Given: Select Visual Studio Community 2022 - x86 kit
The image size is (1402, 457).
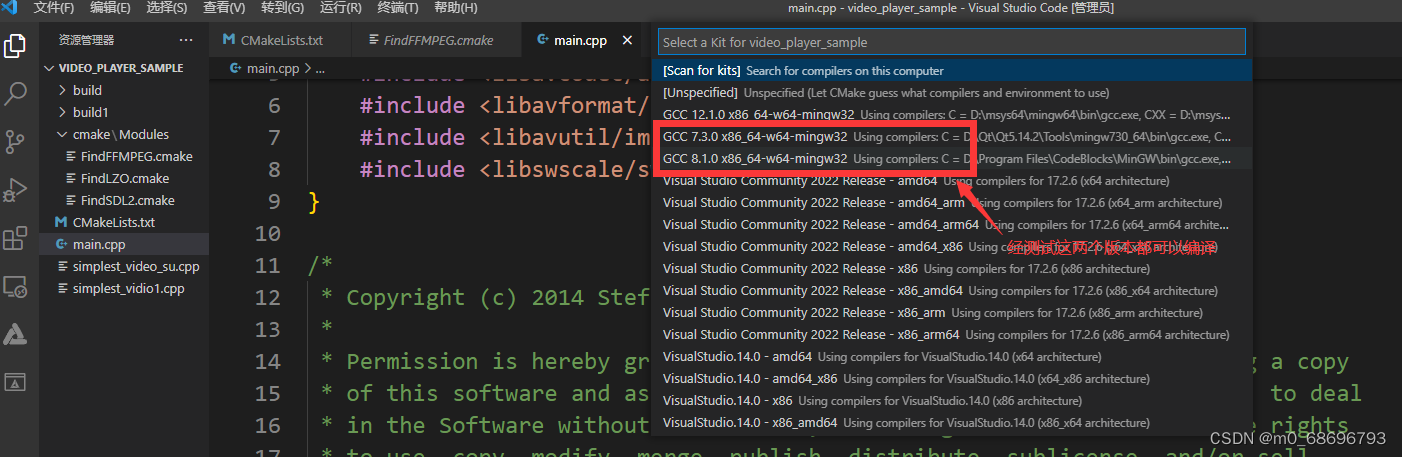Looking at the screenshot, I should point(952,269).
